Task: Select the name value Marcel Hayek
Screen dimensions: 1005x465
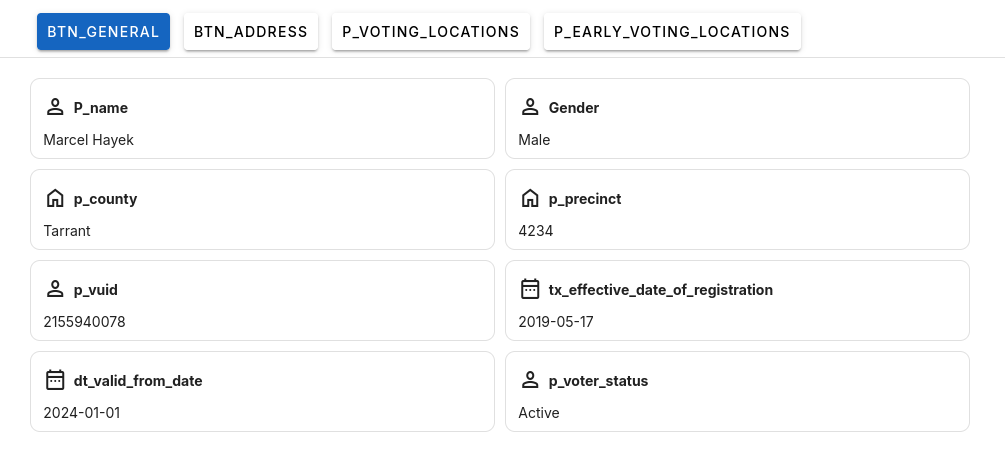Action: 89,140
